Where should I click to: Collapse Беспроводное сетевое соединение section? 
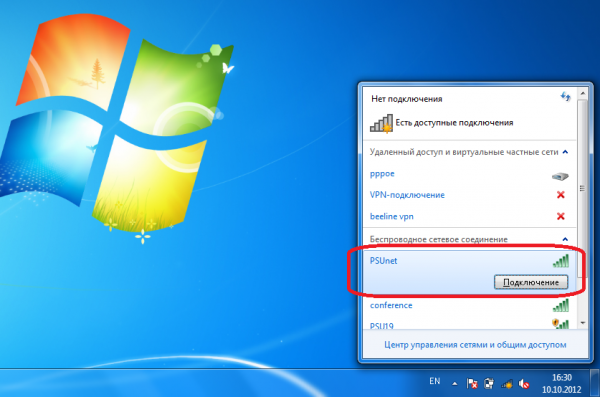565,239
